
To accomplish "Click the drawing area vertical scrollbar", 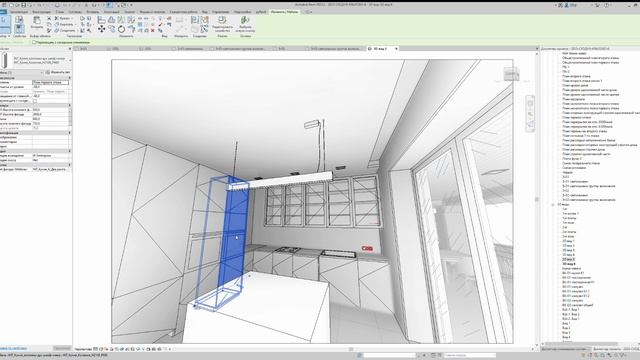I will pos(537,199).
